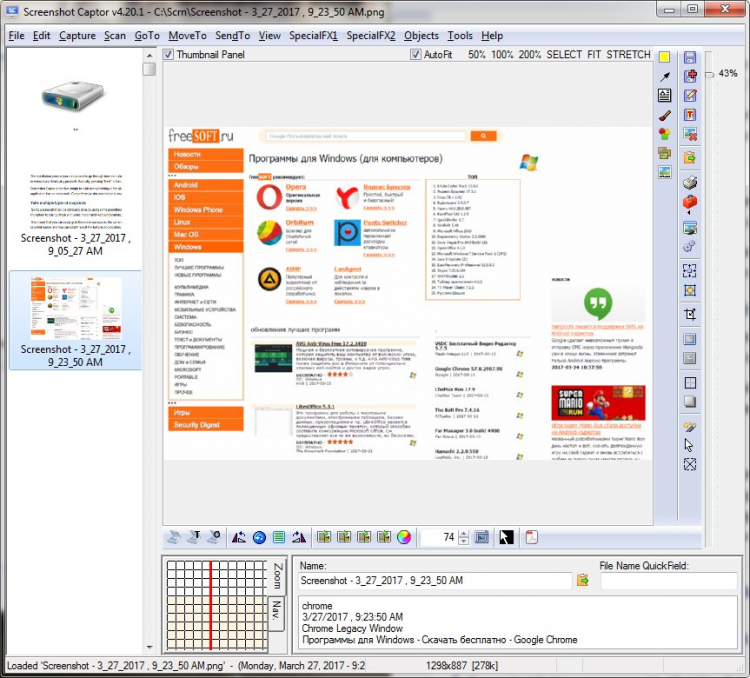
Task: Select thumbnail Screenshot 3_27_2017, 9_23_50 AM
Action: [x=75, y=320]
